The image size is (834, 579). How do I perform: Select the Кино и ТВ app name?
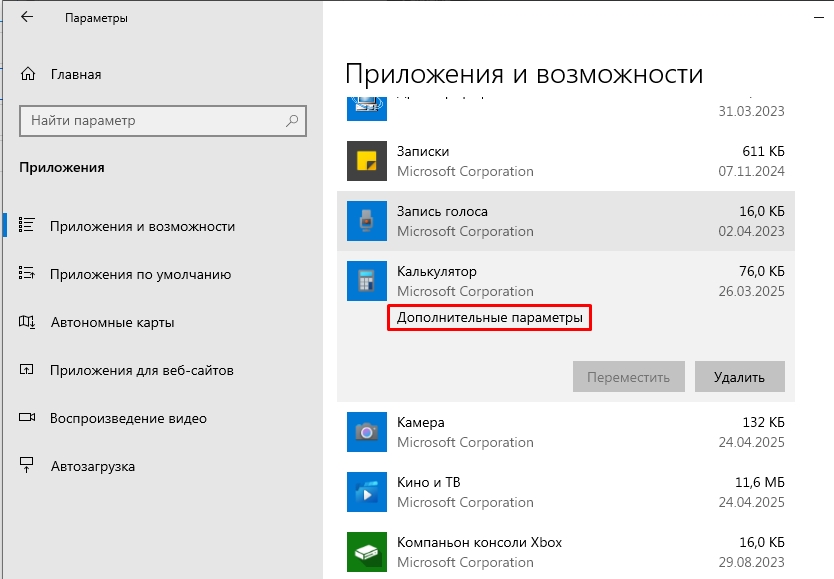click(x=428, y=482)
